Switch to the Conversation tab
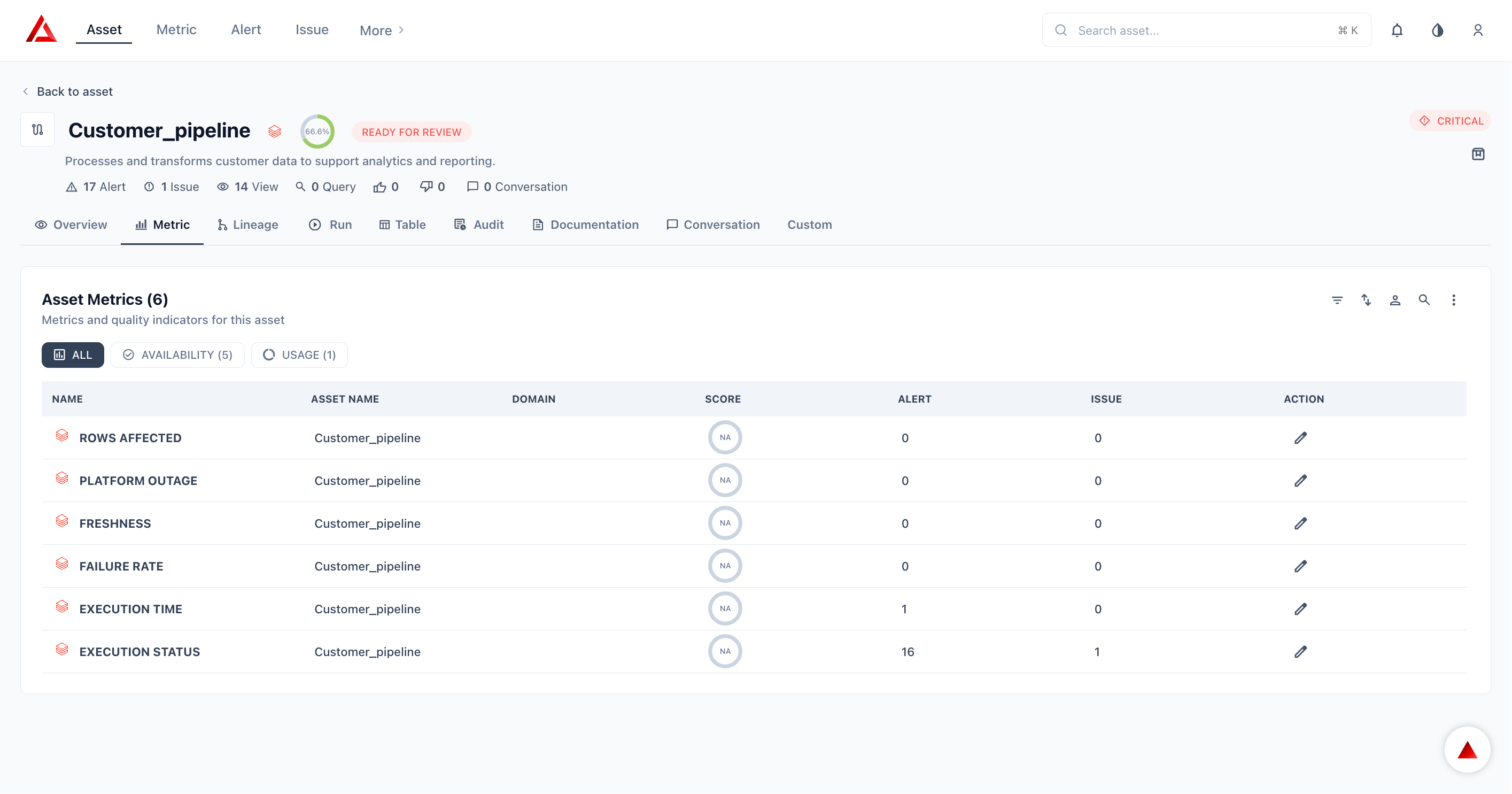 tap(713, 225)
